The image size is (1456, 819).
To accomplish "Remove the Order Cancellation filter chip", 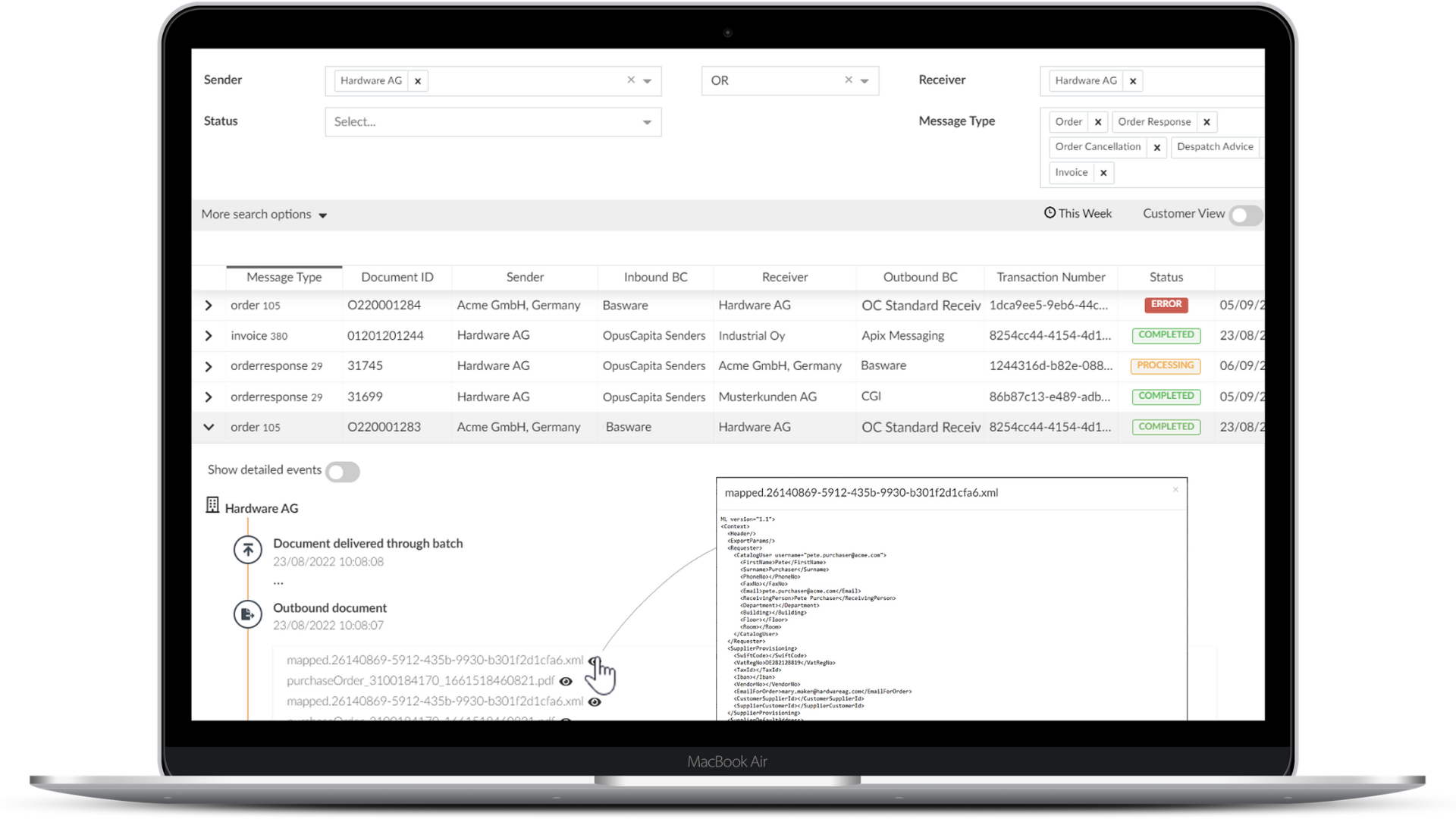I will [1156, 147].
